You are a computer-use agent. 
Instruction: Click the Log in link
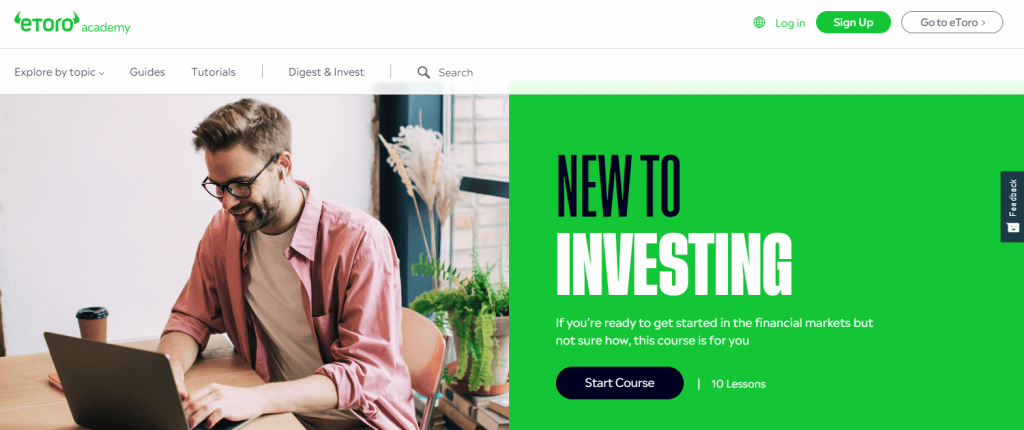coord(790,23)
